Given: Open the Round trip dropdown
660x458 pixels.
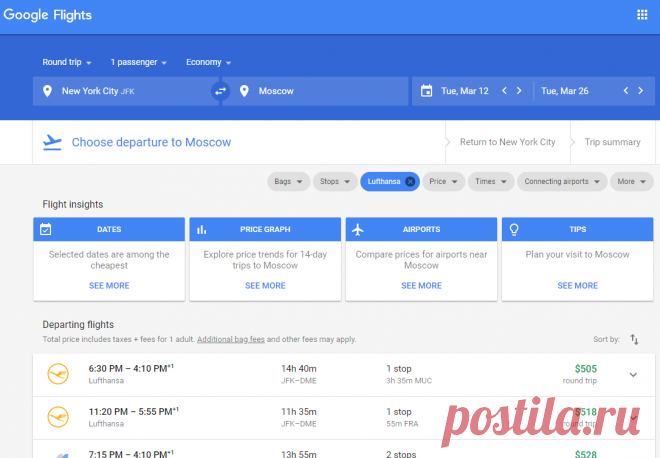Looking at the screenshot, I should tap(67, 62).
